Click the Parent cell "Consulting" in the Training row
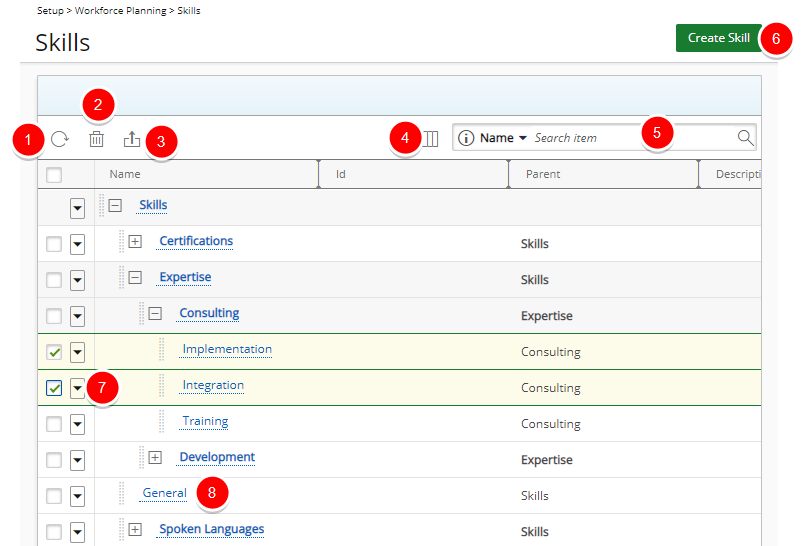Viewport: 806px width, 546px height. tap(551, 424)
